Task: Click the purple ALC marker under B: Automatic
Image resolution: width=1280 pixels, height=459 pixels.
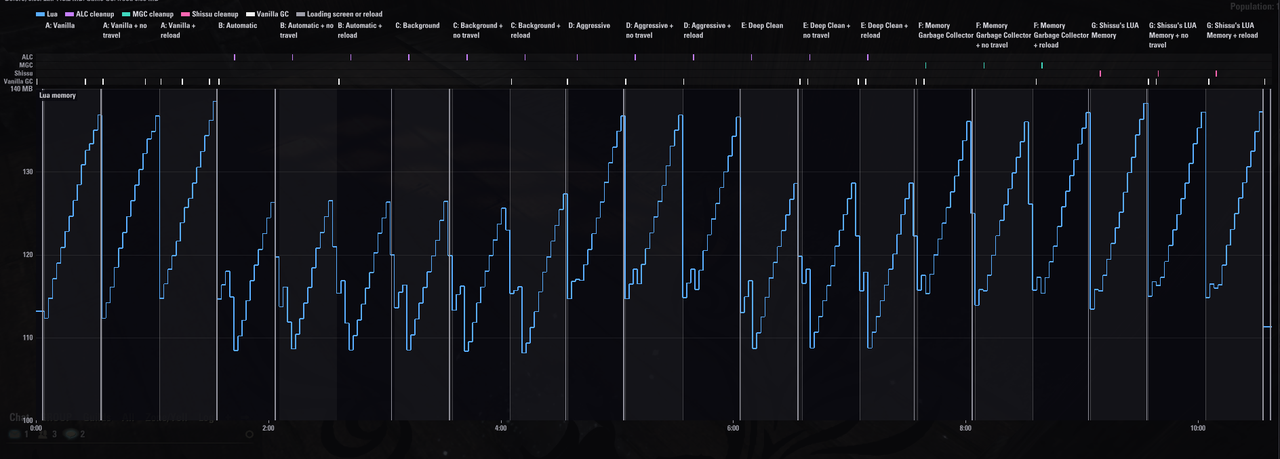Action: (234, 58)
